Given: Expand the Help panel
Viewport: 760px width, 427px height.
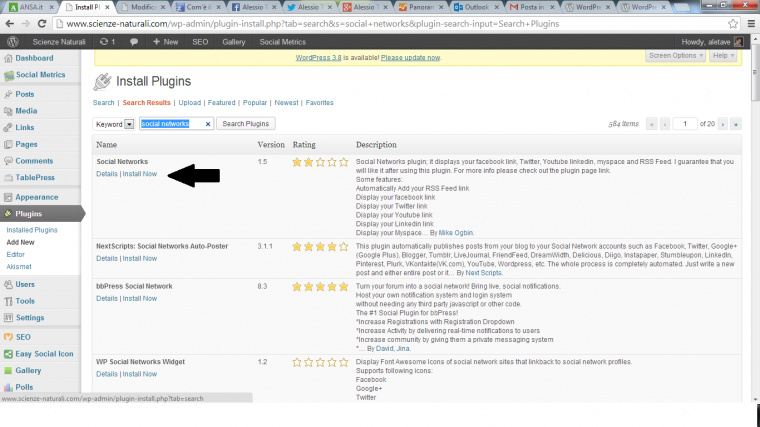Looking at the screenshot, I should (723, 56).
